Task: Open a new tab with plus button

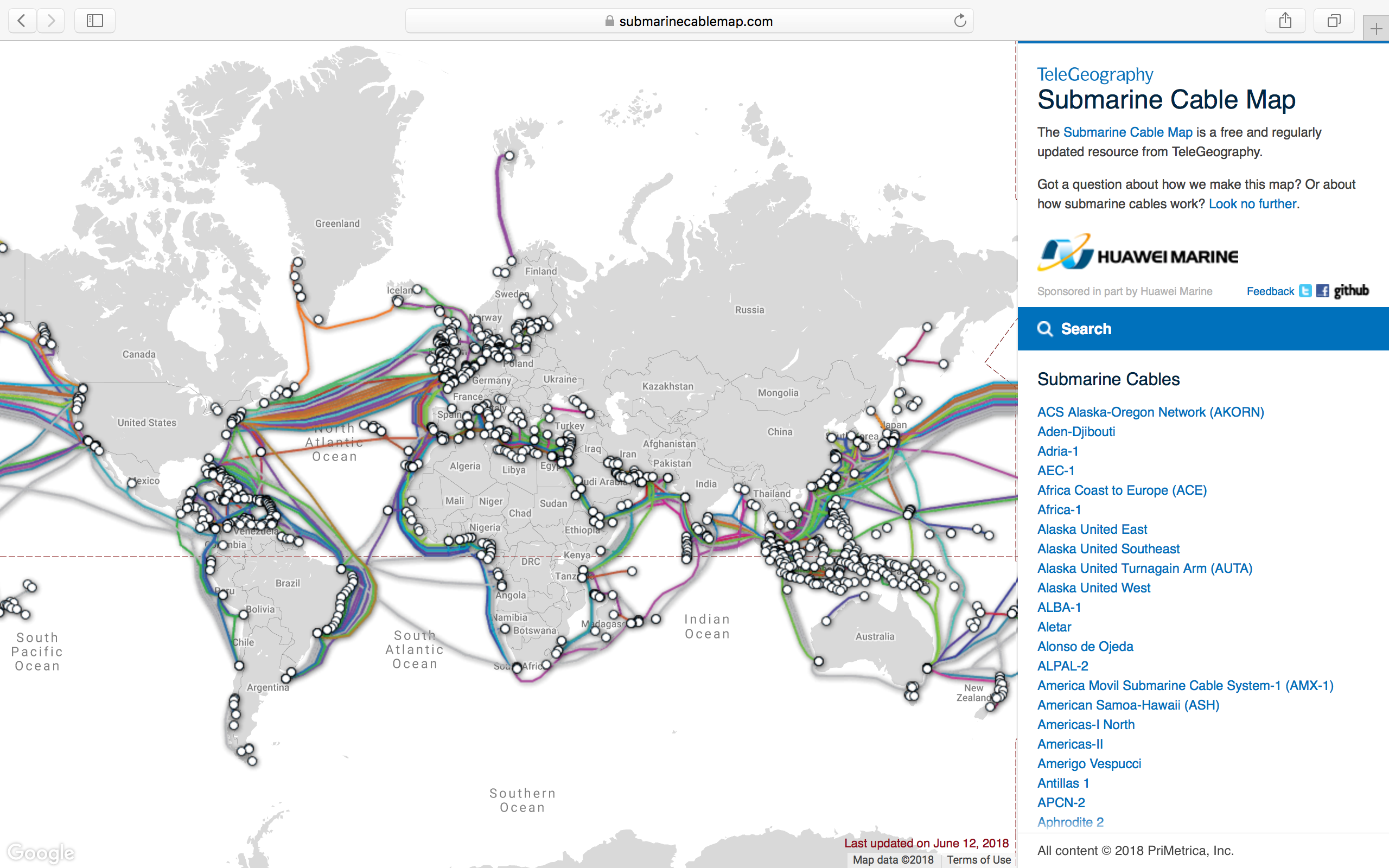Action: 1376,29
